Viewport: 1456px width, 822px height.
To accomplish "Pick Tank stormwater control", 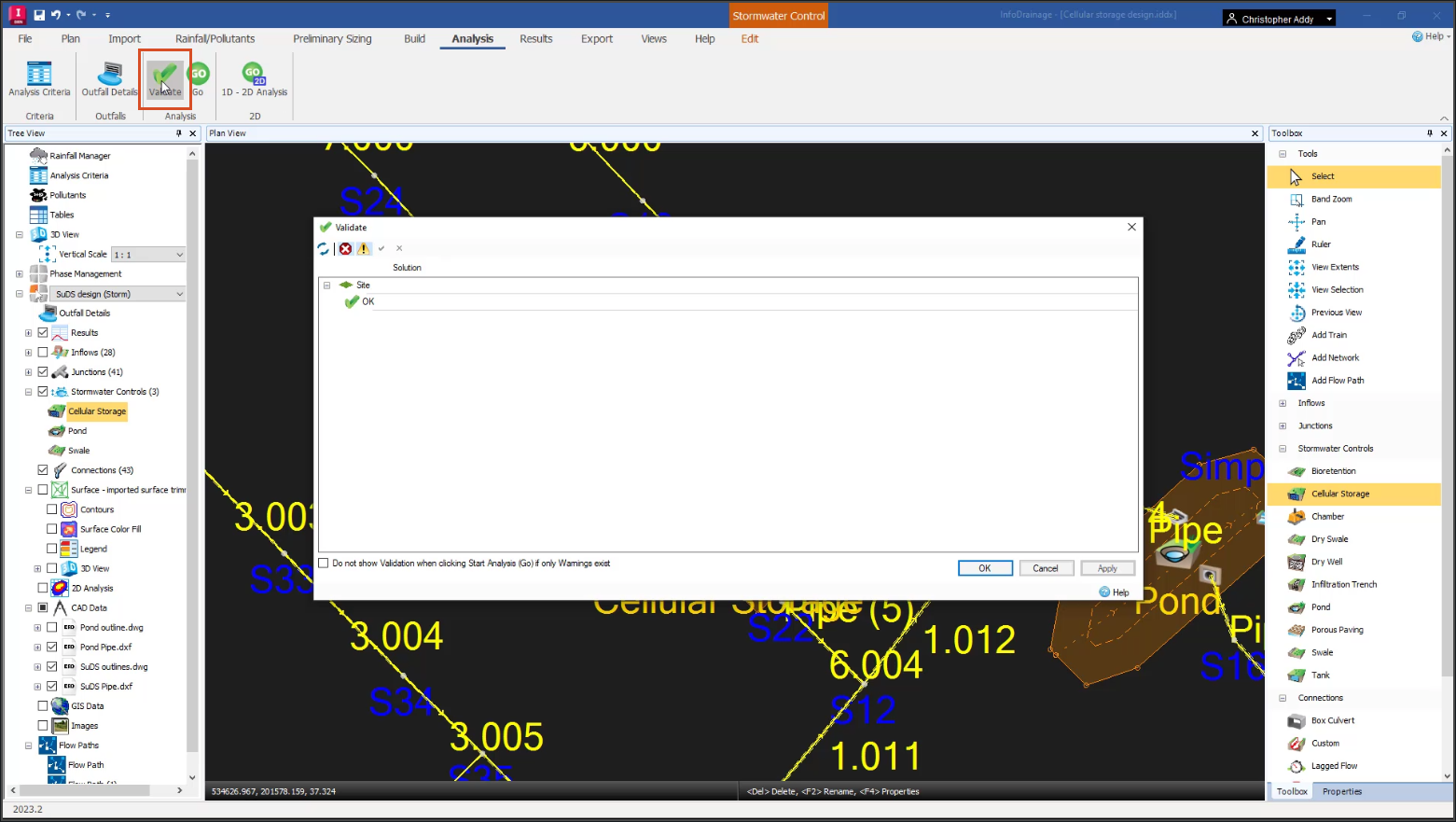I will [x=1320, y=676].
